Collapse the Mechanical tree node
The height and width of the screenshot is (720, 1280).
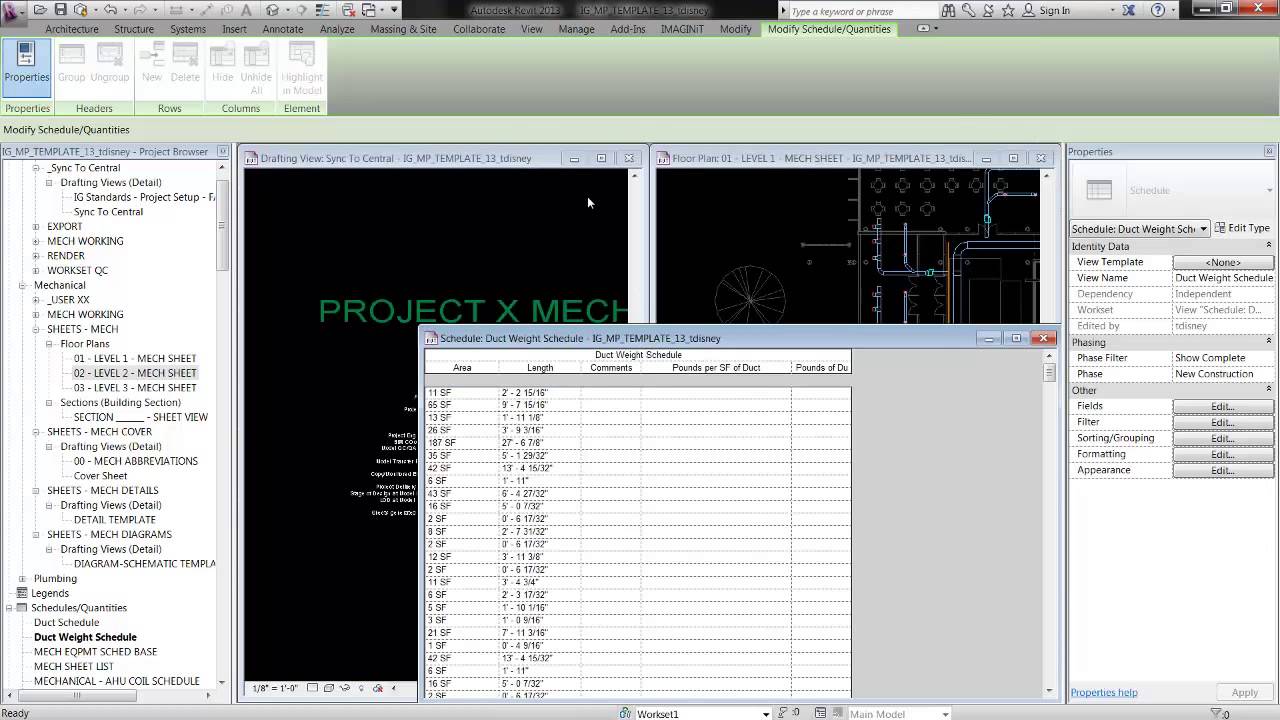(22, 285)
